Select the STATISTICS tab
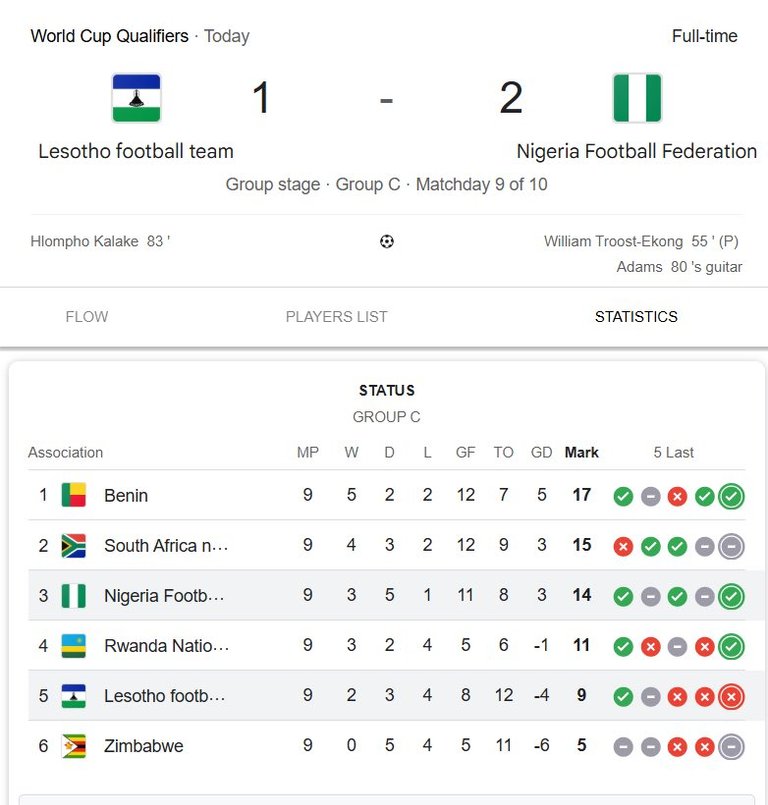 pyautogui.click(x=636, y=317)
